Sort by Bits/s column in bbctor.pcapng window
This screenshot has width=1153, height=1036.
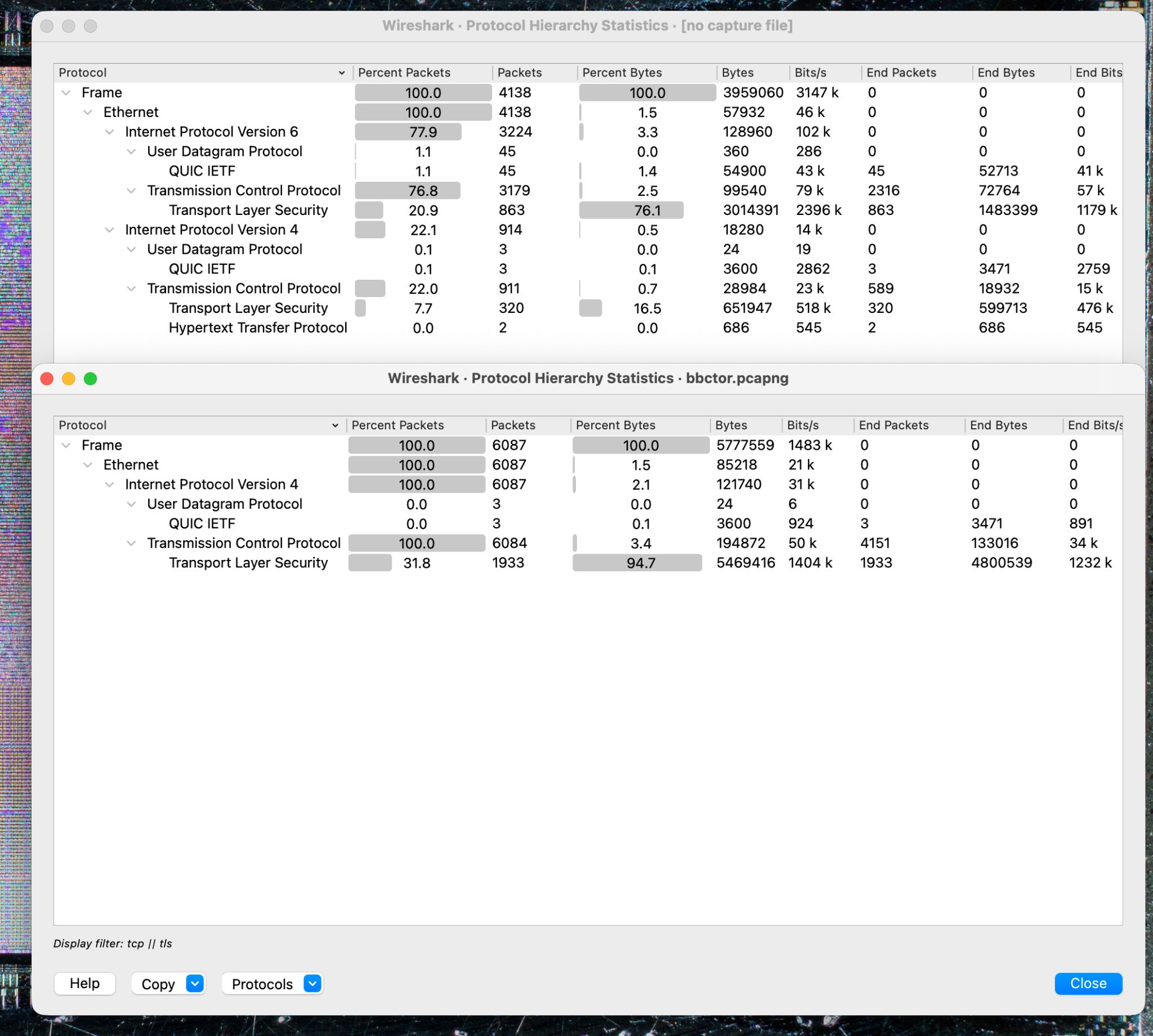817,425
